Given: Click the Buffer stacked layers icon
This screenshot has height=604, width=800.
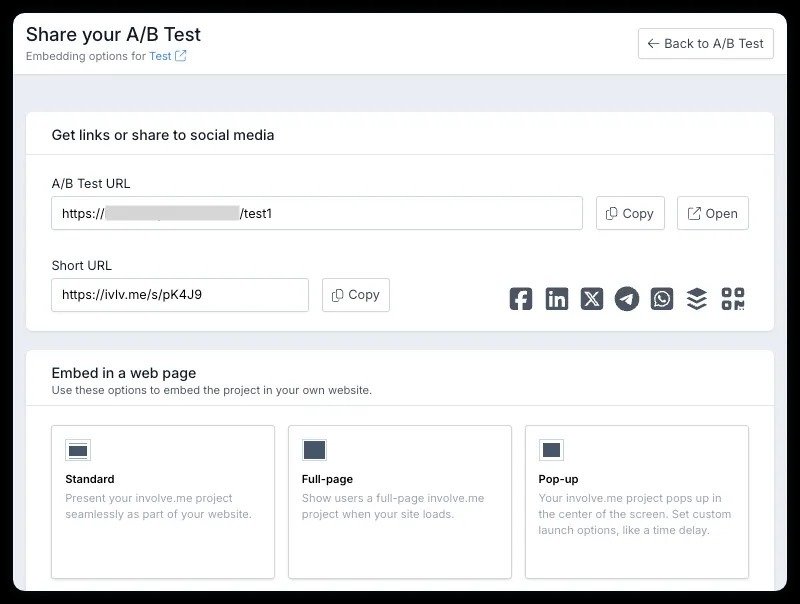Looking at the screenshot, I should click(697, 299).
